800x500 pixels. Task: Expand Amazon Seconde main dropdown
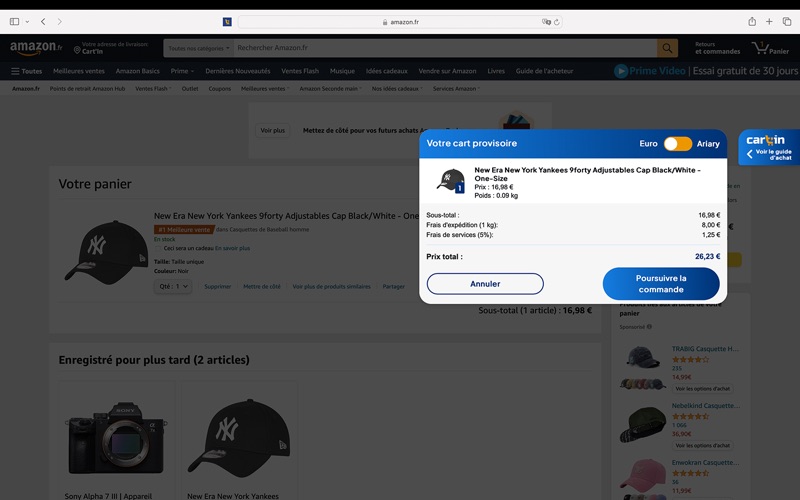click(331, 88)
